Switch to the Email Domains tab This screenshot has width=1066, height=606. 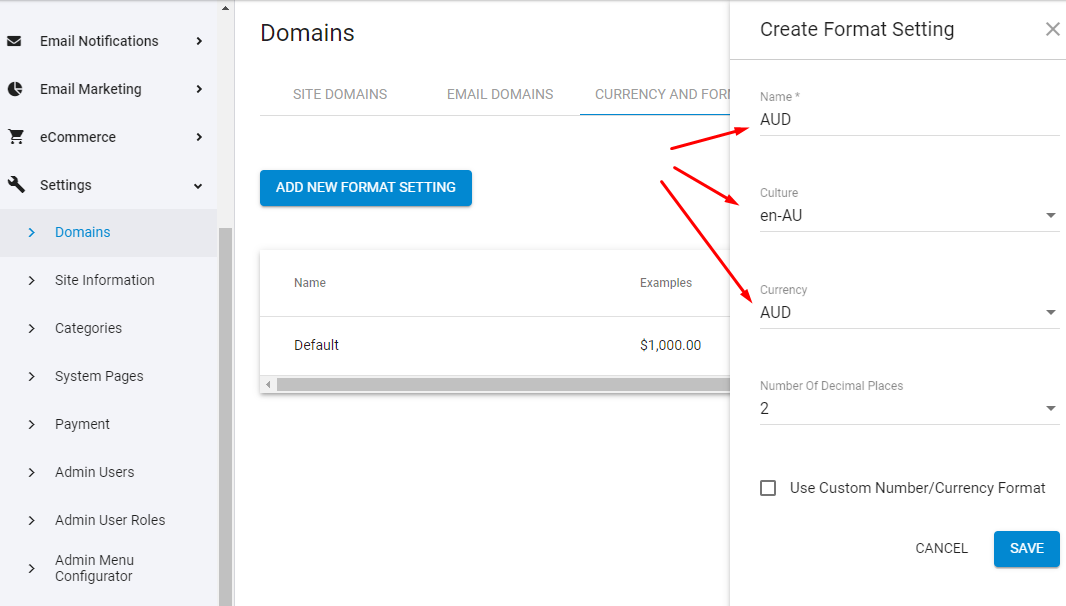[500, 94]
